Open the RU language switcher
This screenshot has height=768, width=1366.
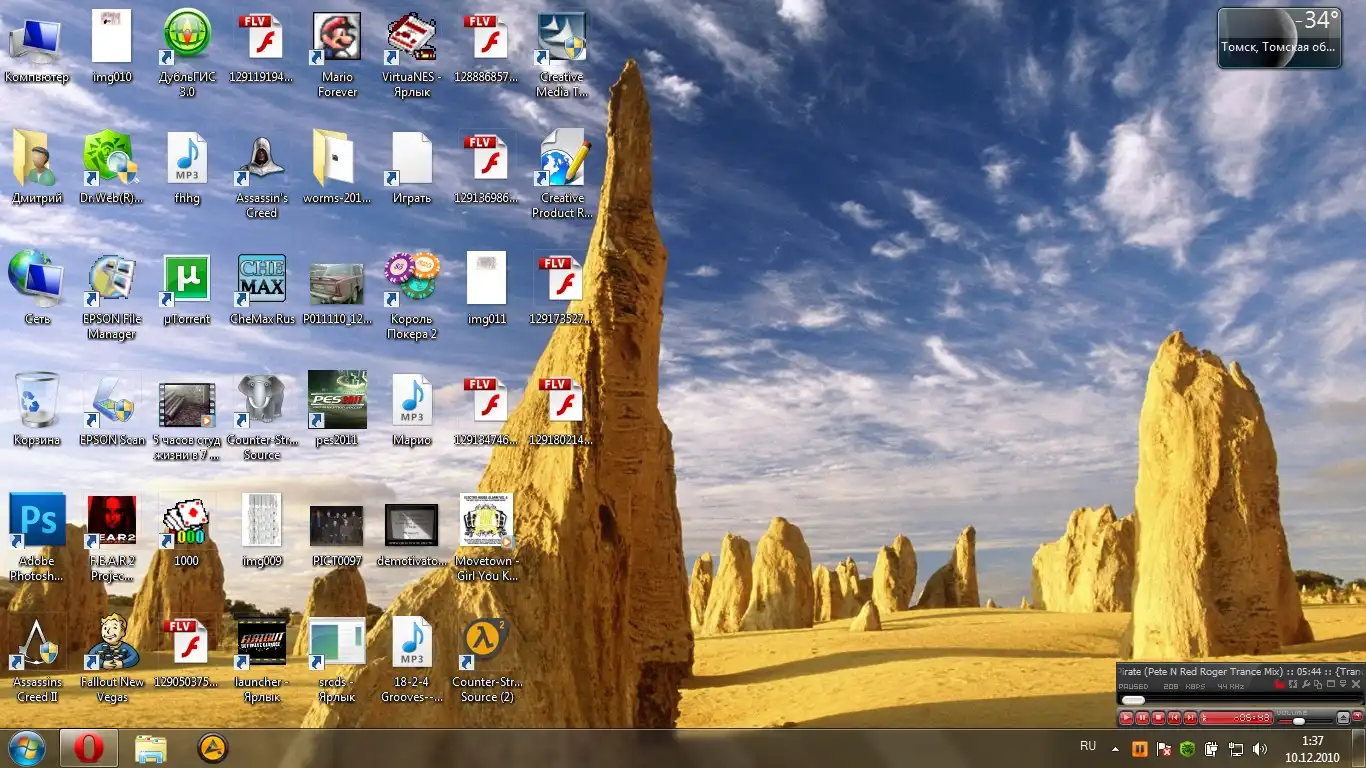[x=1088, y=747]
